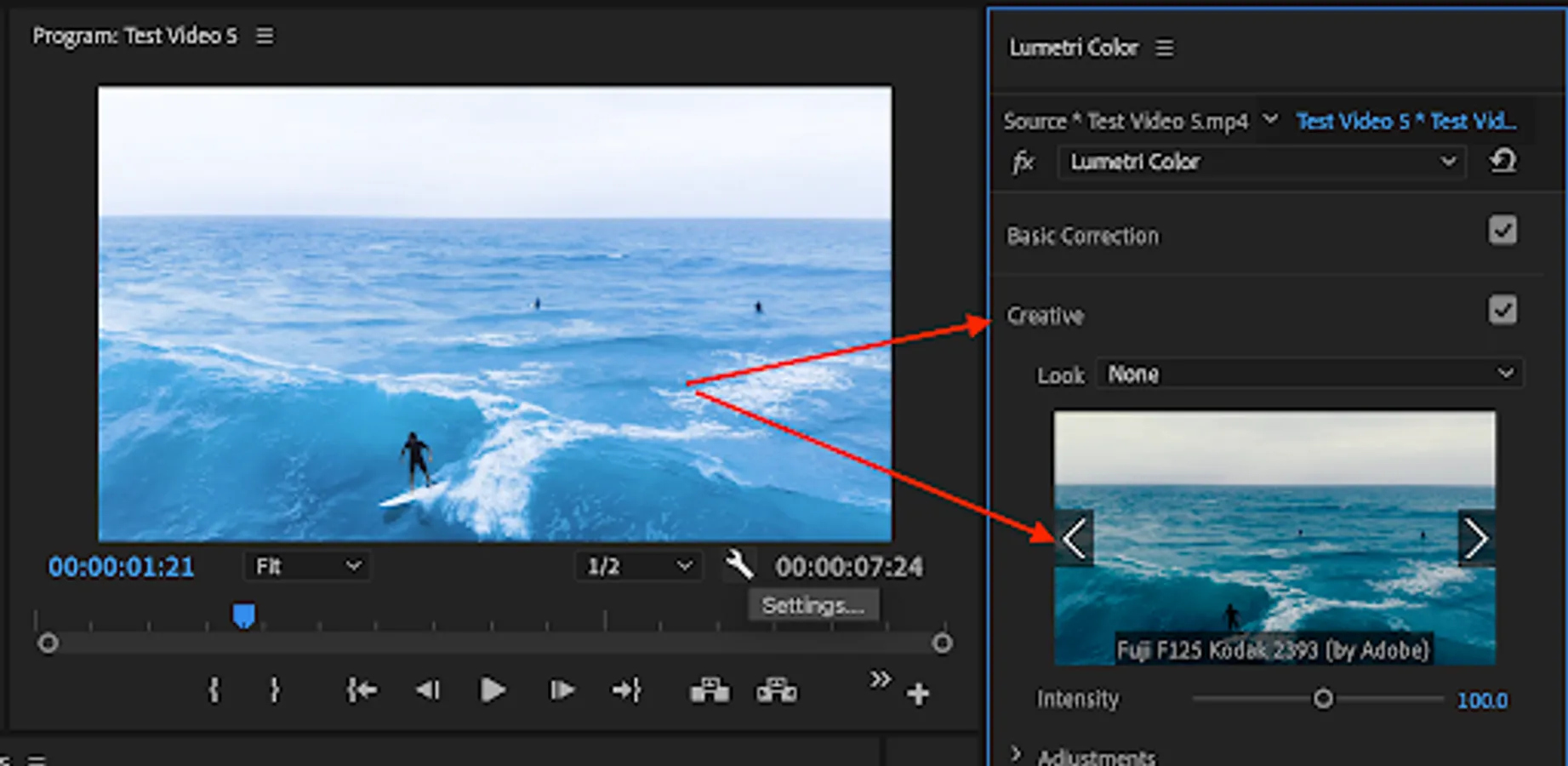Image resolution: width=1568 pixels, height=766 pixels.
Task: Show more transport buttons via double chevron
Action: click(881, 679)
